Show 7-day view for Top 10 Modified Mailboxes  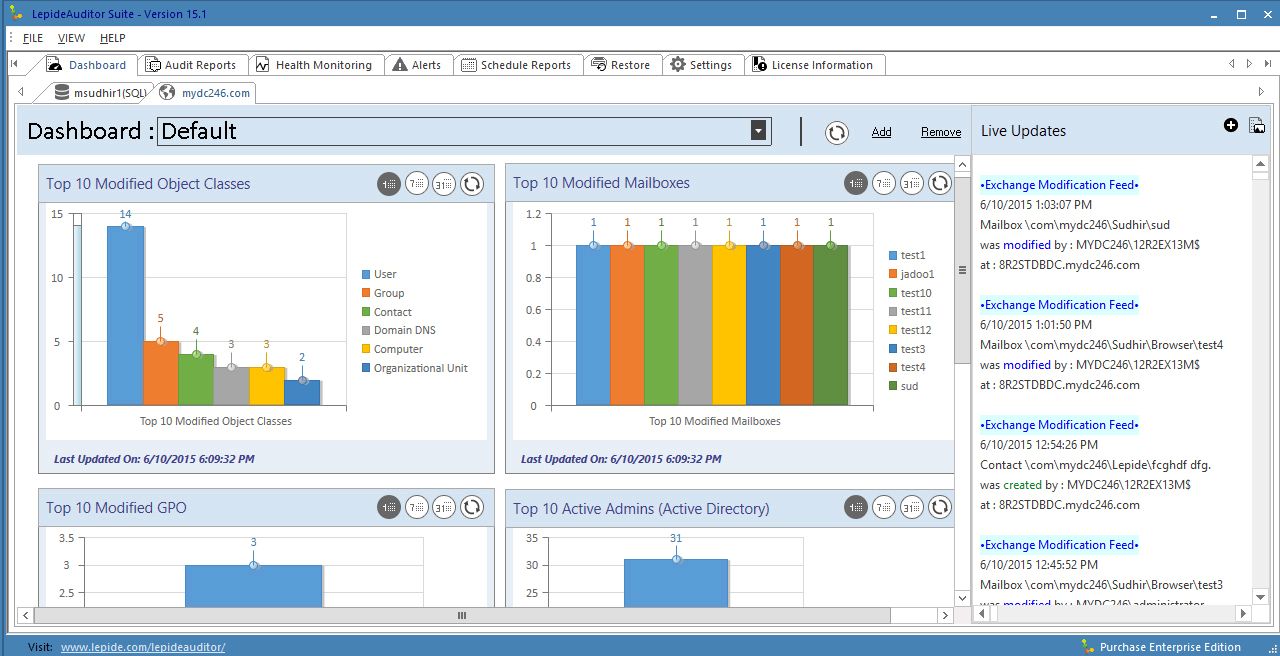(x=884, y=183)
